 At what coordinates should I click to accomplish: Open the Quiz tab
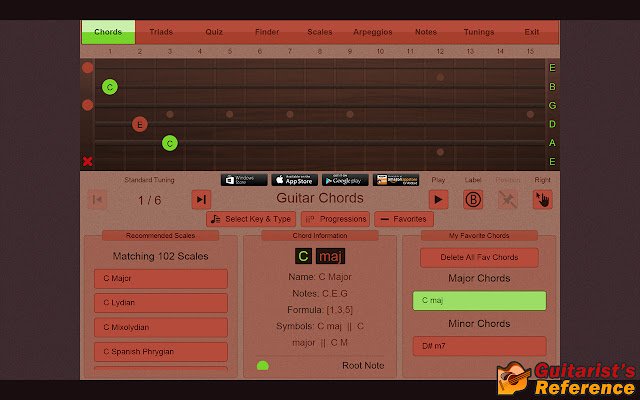[x=214, y=32]
